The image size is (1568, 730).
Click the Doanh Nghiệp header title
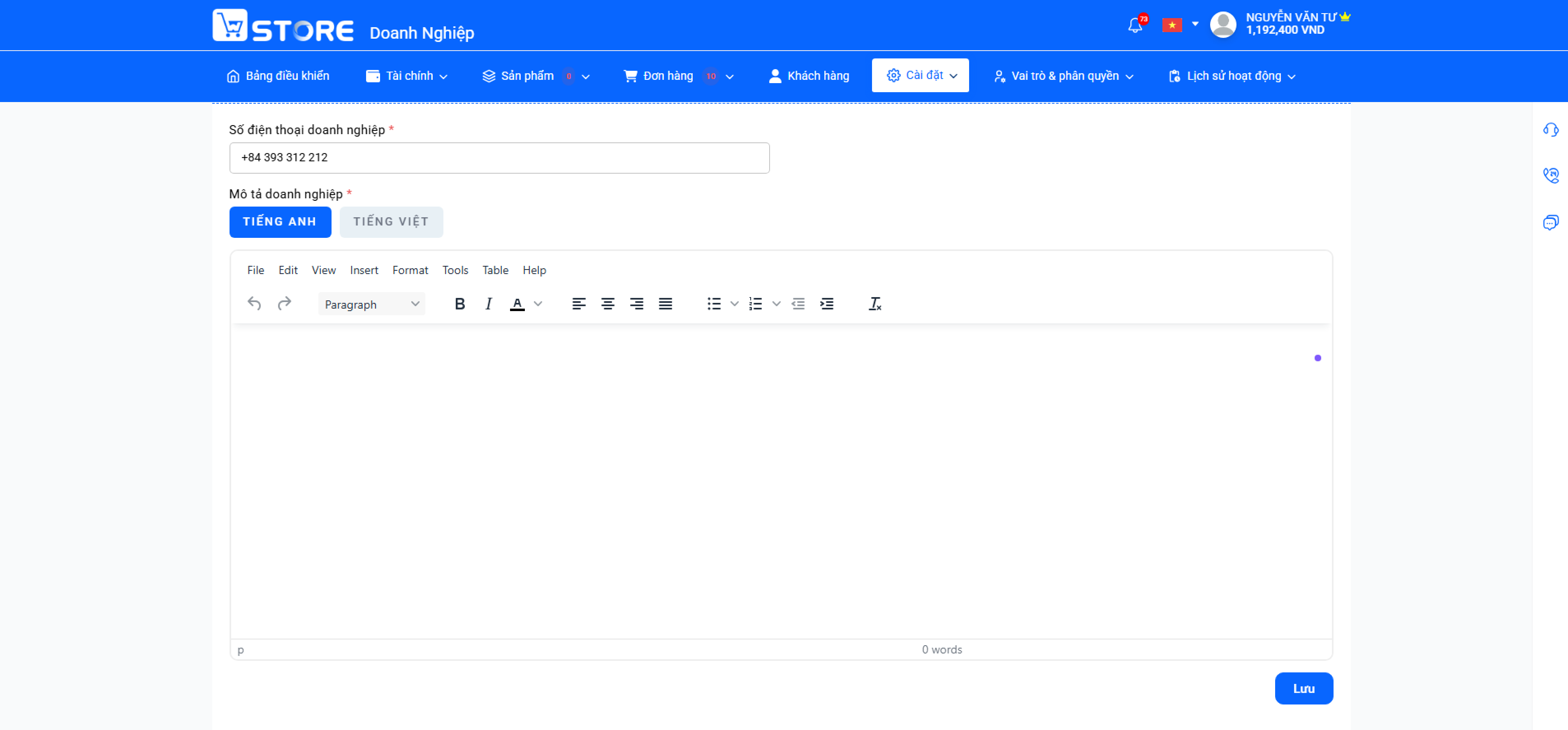coord(422,33)
